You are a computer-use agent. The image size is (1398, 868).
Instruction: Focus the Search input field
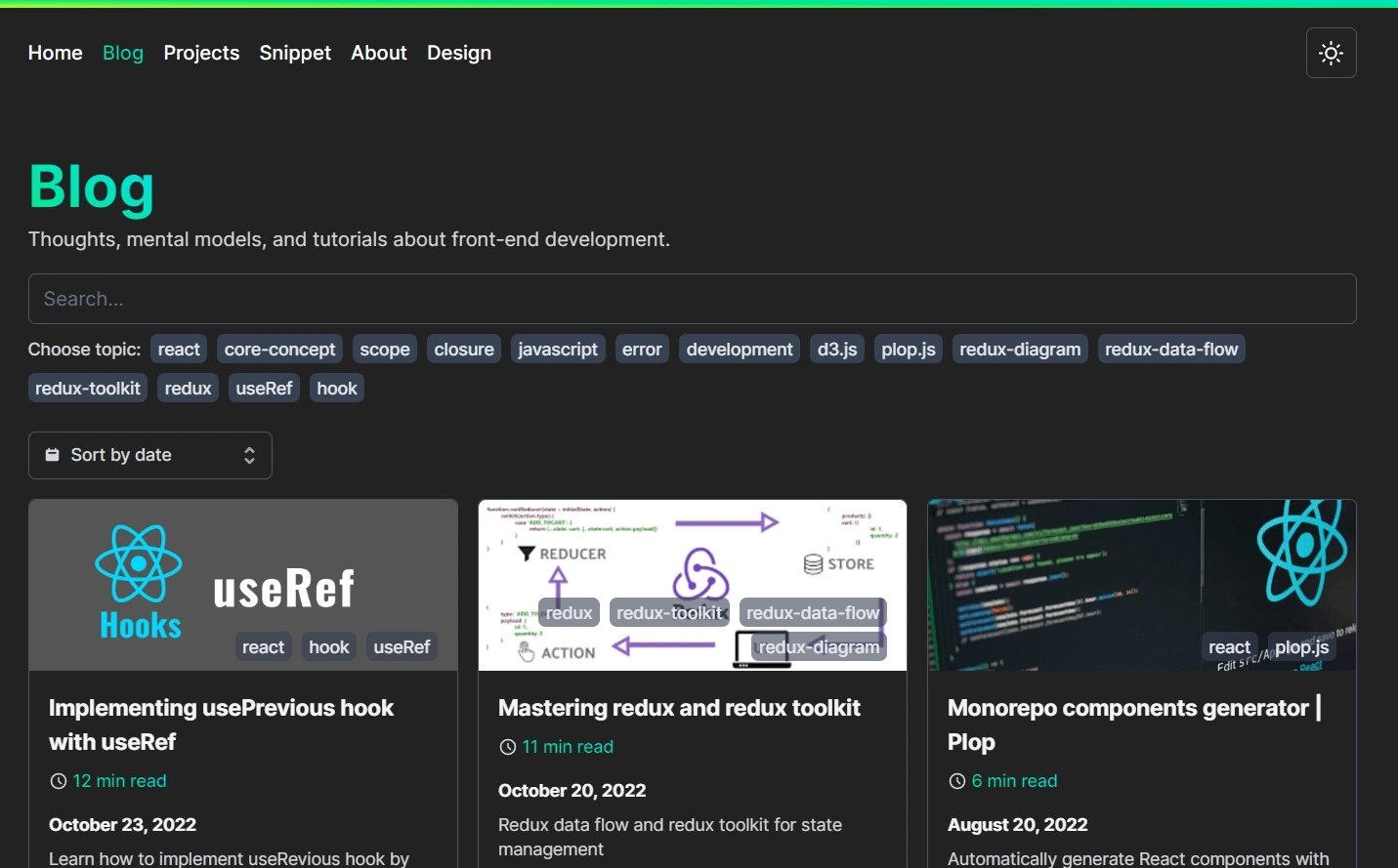pos(693,299)
